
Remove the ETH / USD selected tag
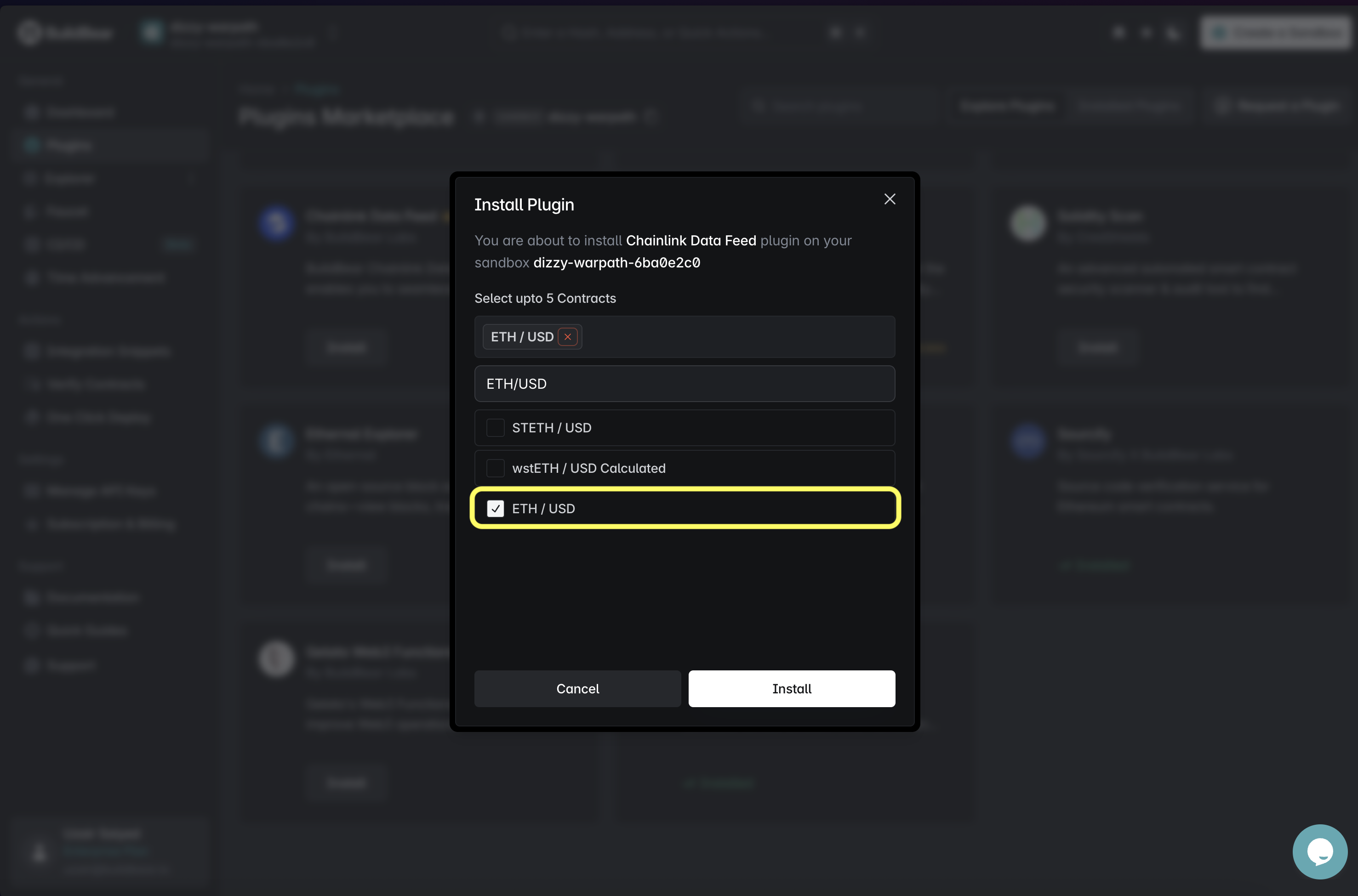point(568,336)
